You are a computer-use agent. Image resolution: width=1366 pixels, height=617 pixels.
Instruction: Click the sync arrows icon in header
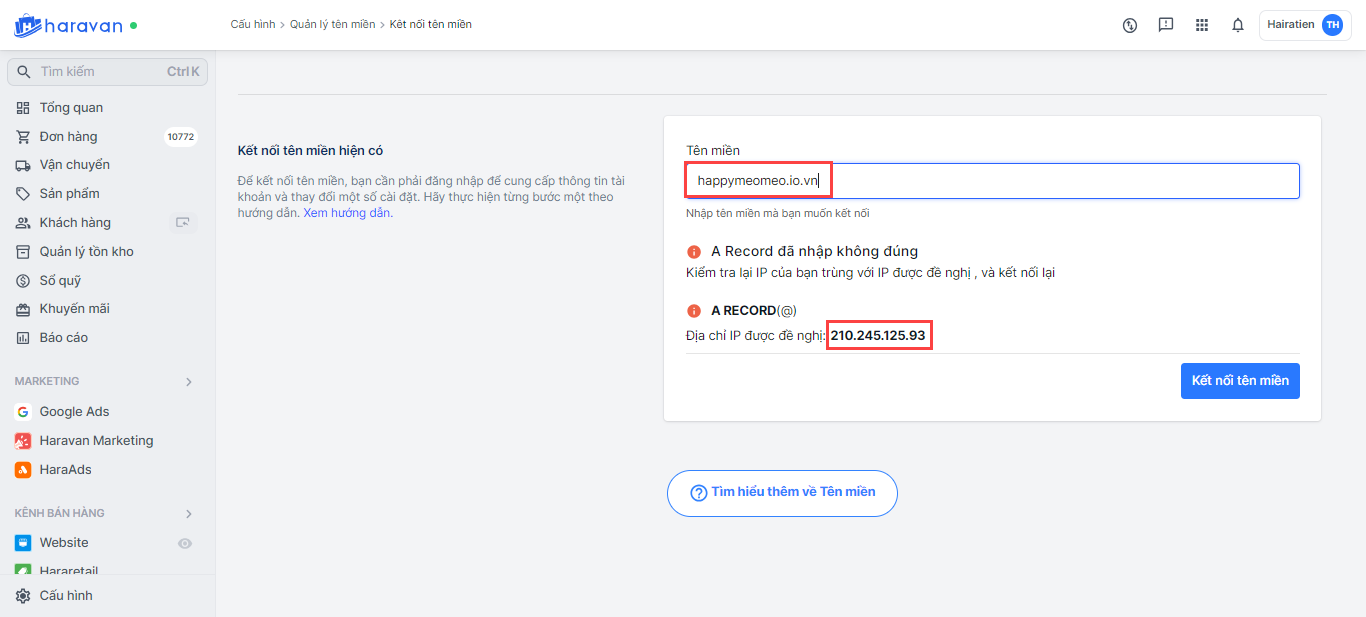click(1130, 25)
